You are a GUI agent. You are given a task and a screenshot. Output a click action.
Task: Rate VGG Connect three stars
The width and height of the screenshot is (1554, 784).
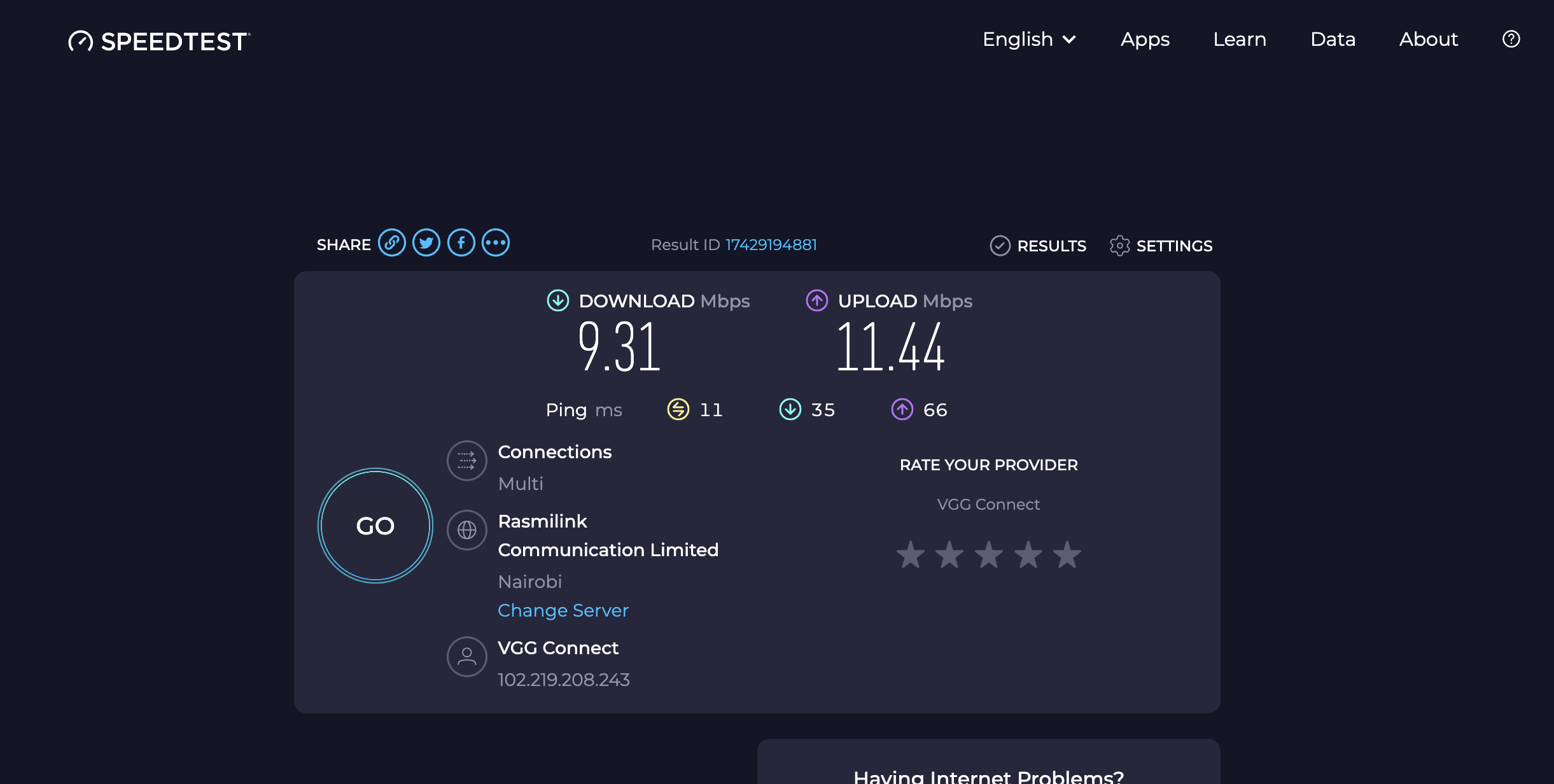coord(989,554)
